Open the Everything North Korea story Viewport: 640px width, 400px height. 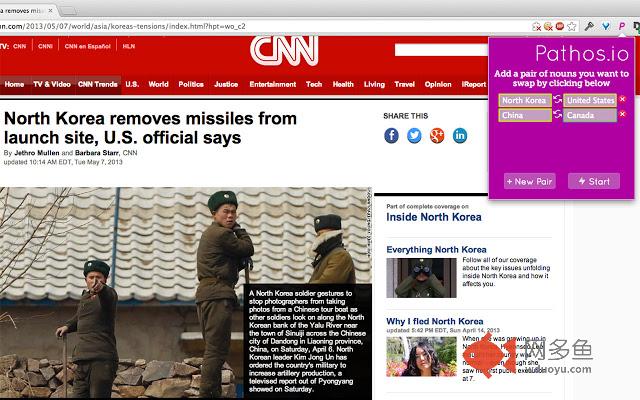436,249
